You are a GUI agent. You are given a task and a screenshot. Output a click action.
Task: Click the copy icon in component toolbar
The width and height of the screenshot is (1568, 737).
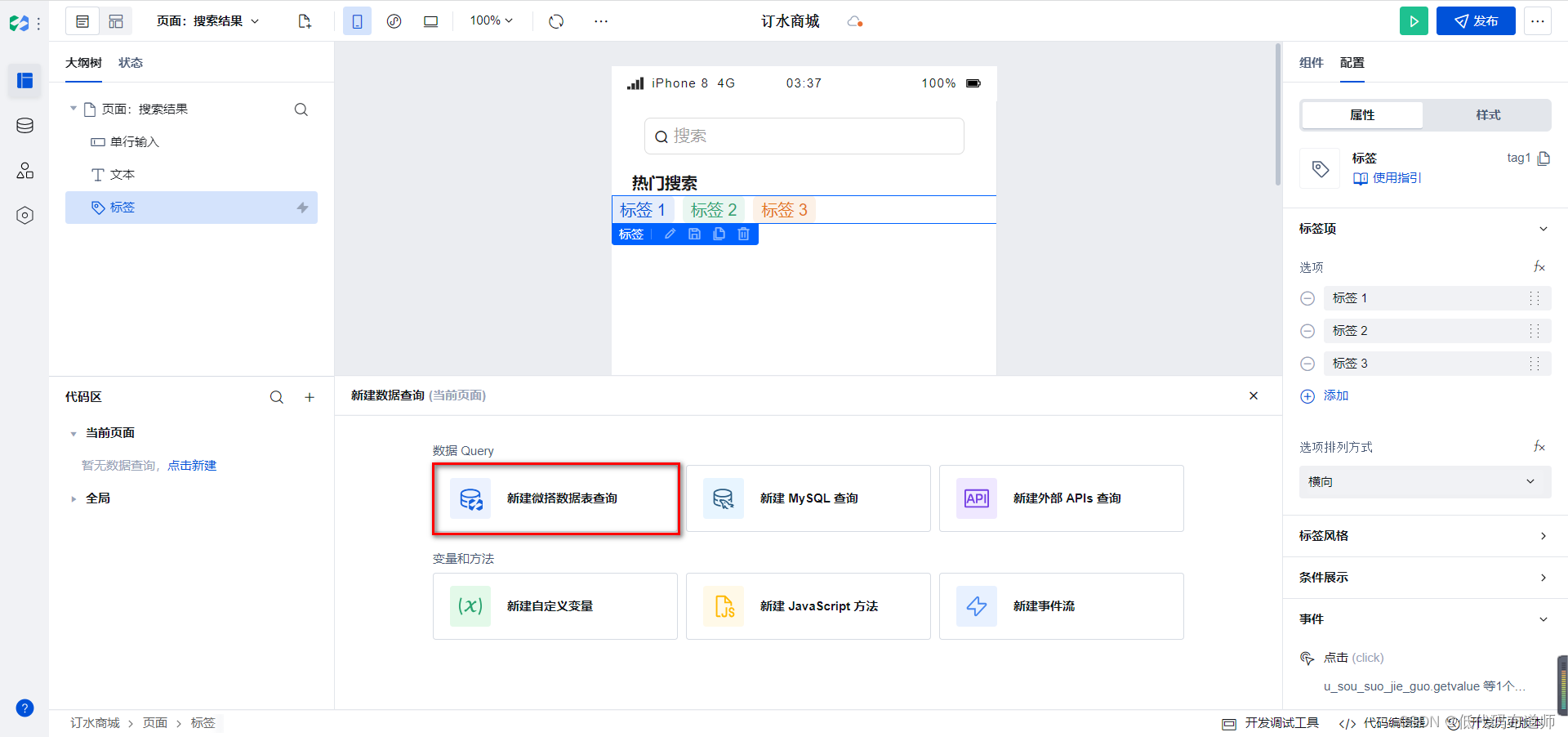coord(719,234)
